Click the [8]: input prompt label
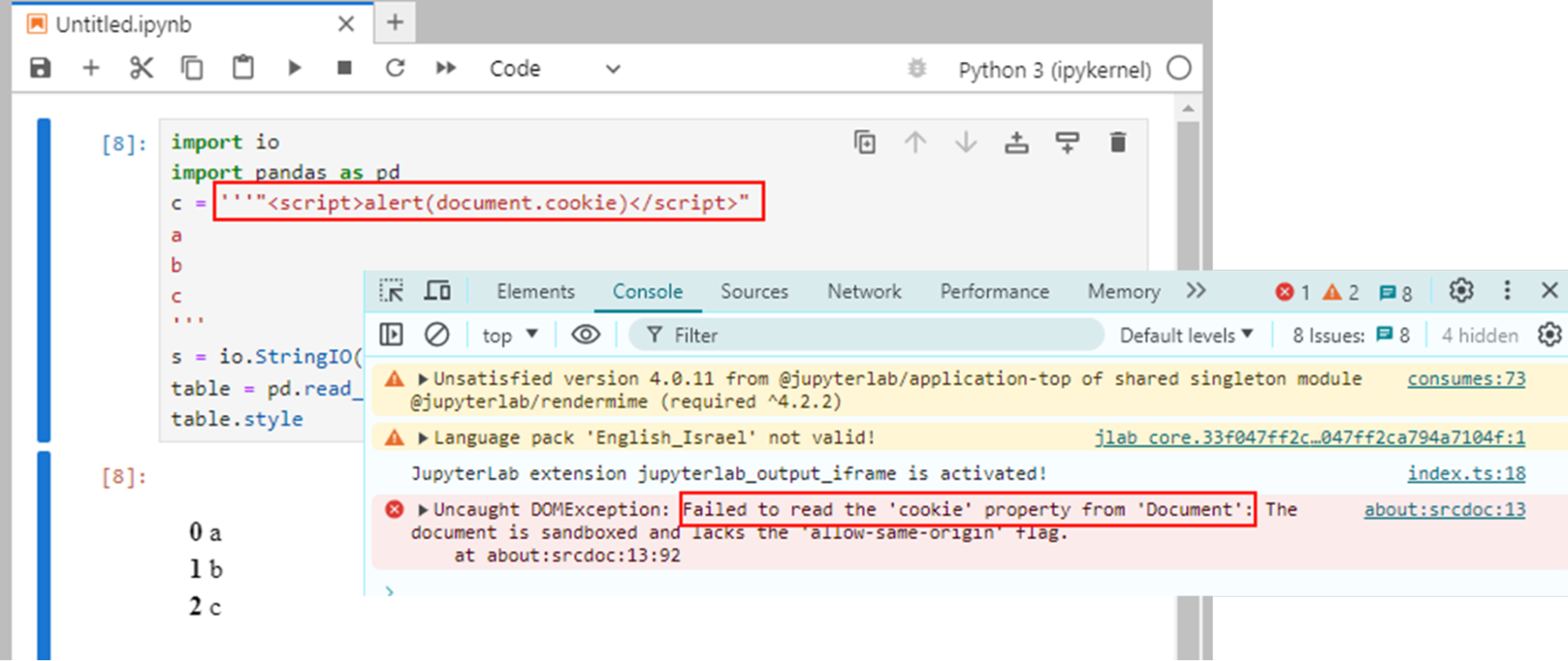The width and height of the screenshot is (1568, 661). [x=124, y=143]
